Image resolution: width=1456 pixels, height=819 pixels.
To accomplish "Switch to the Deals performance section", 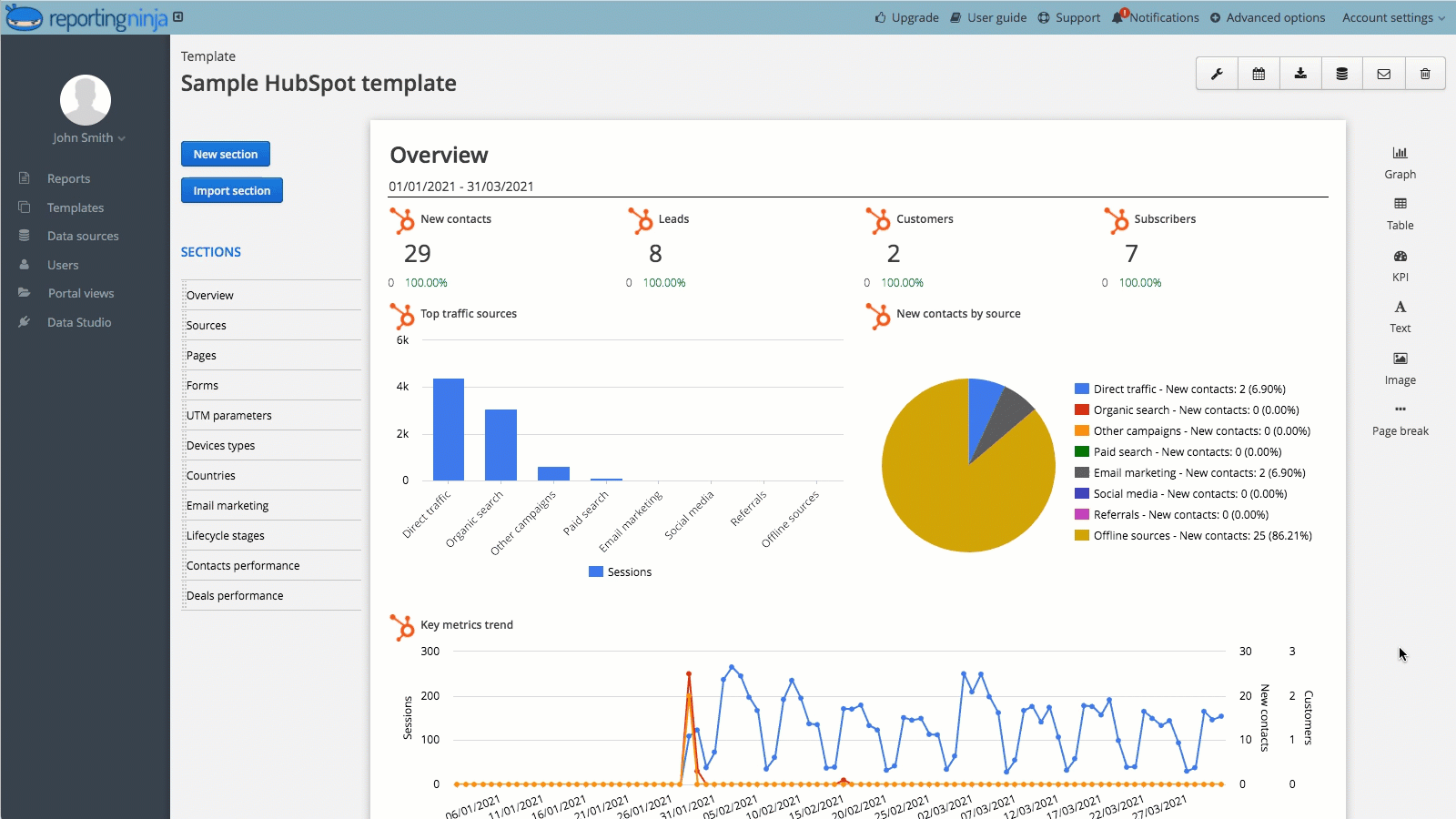I will (235, 595).
